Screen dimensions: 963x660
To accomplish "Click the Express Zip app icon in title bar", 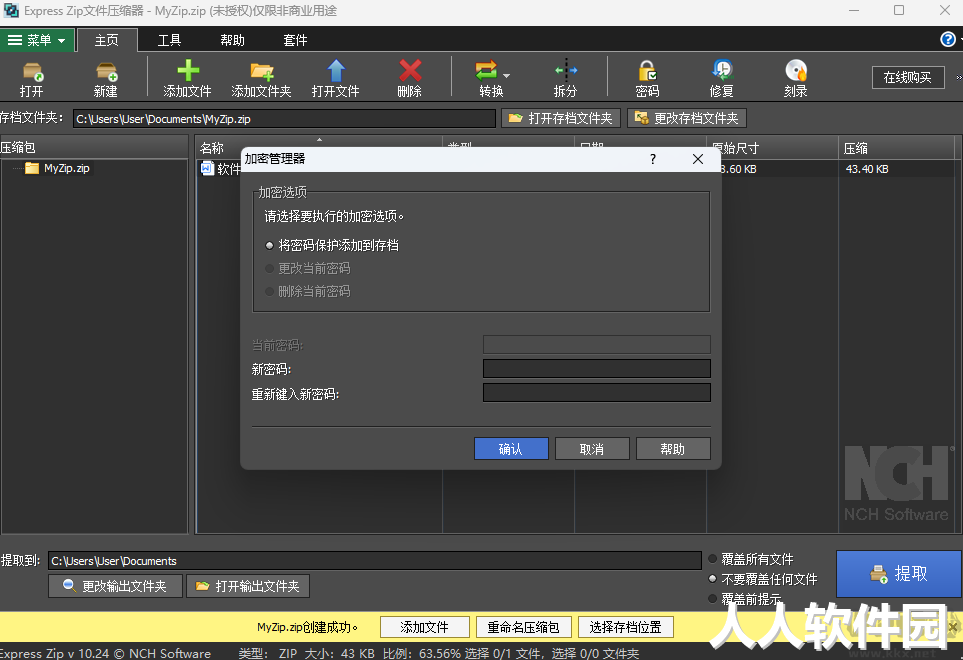I will point(11,10).
